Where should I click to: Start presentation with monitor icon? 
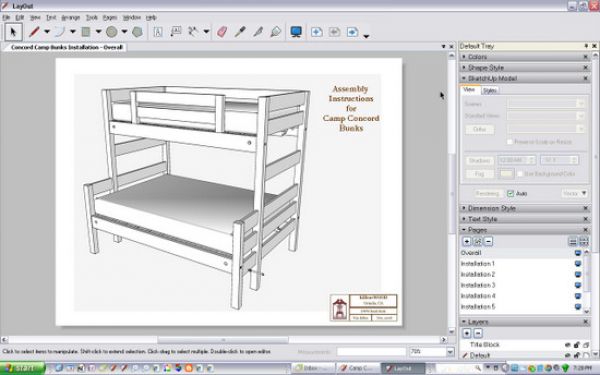pyautogui.click(x=296, y=32)
